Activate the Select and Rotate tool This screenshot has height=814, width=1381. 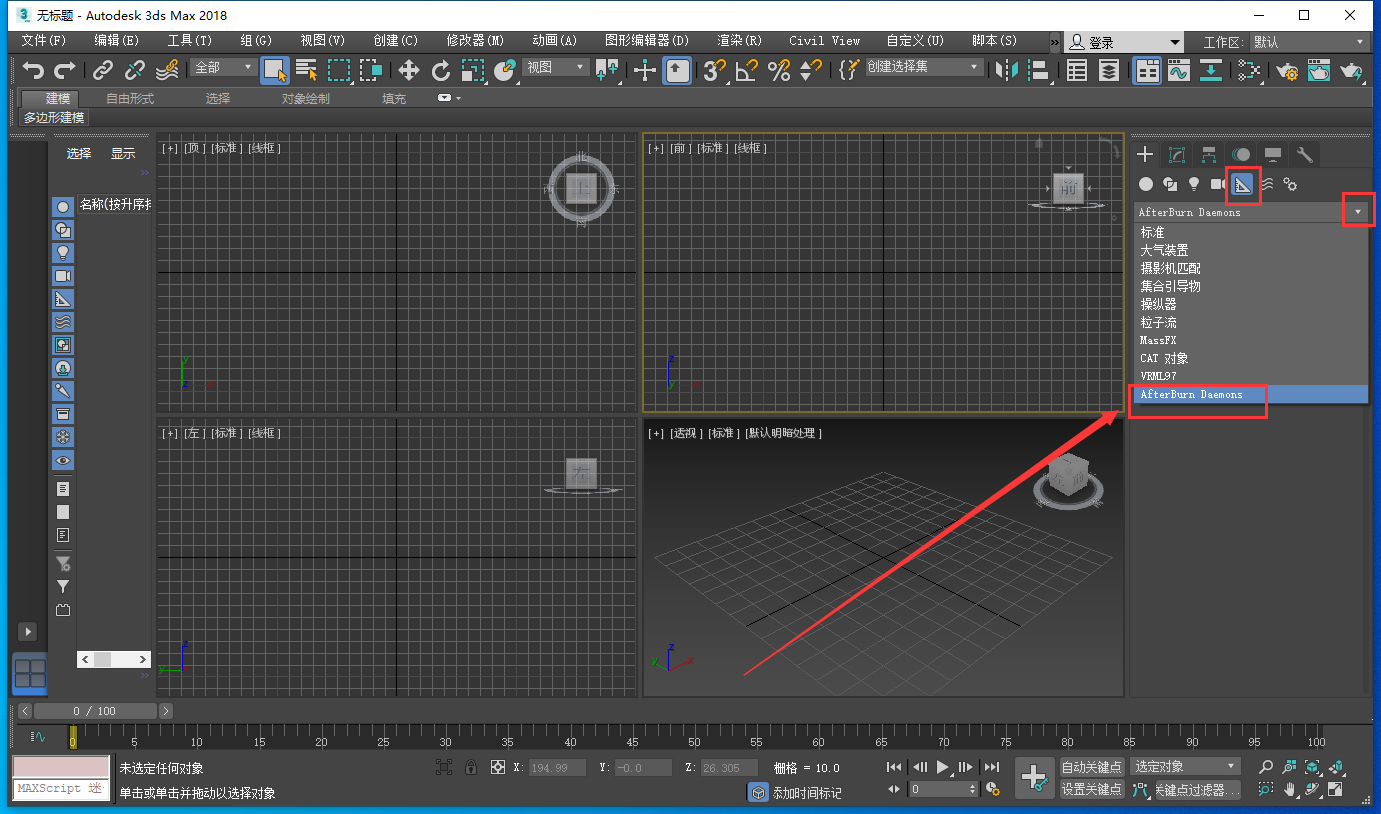(x=441, y=70)
